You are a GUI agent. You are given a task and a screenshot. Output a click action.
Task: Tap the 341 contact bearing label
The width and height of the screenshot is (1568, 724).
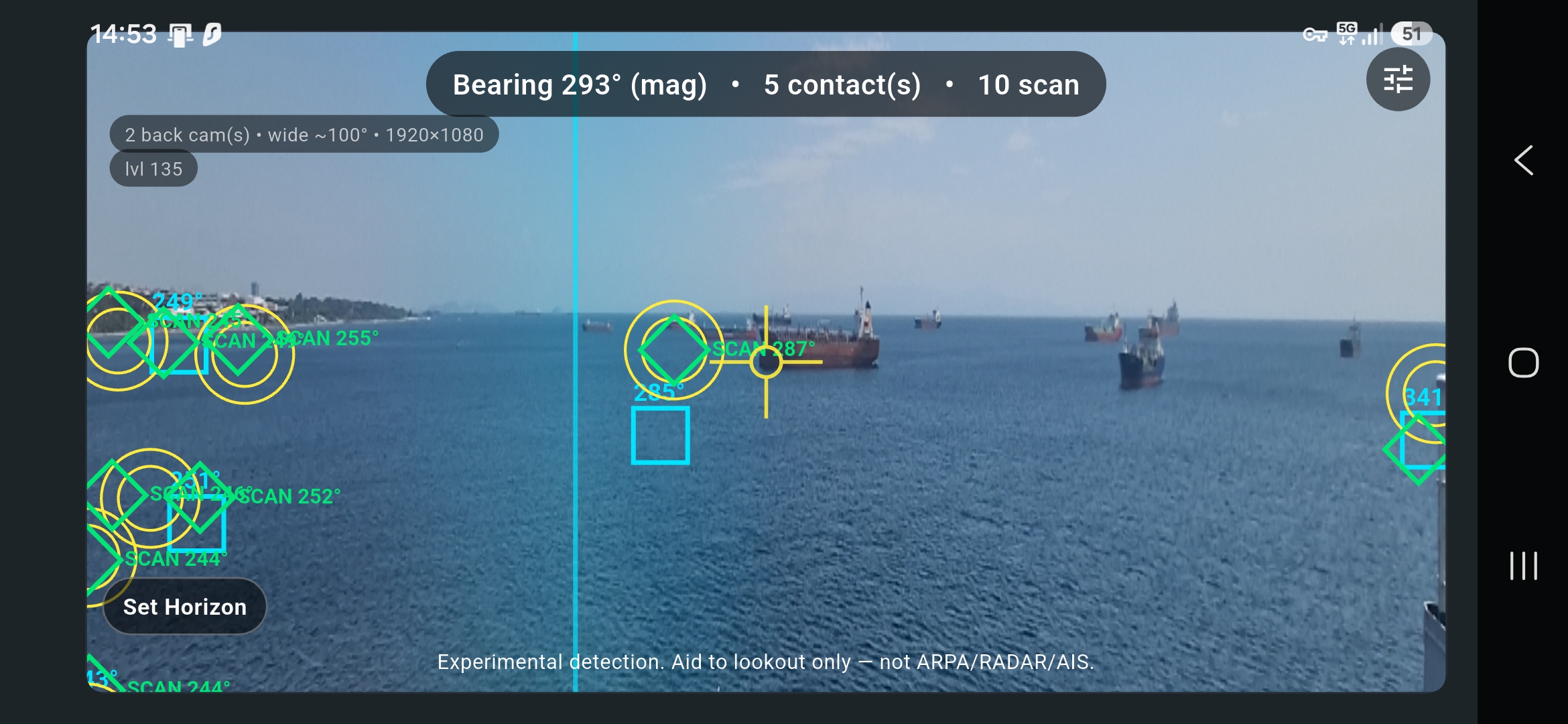(1423, 397)
